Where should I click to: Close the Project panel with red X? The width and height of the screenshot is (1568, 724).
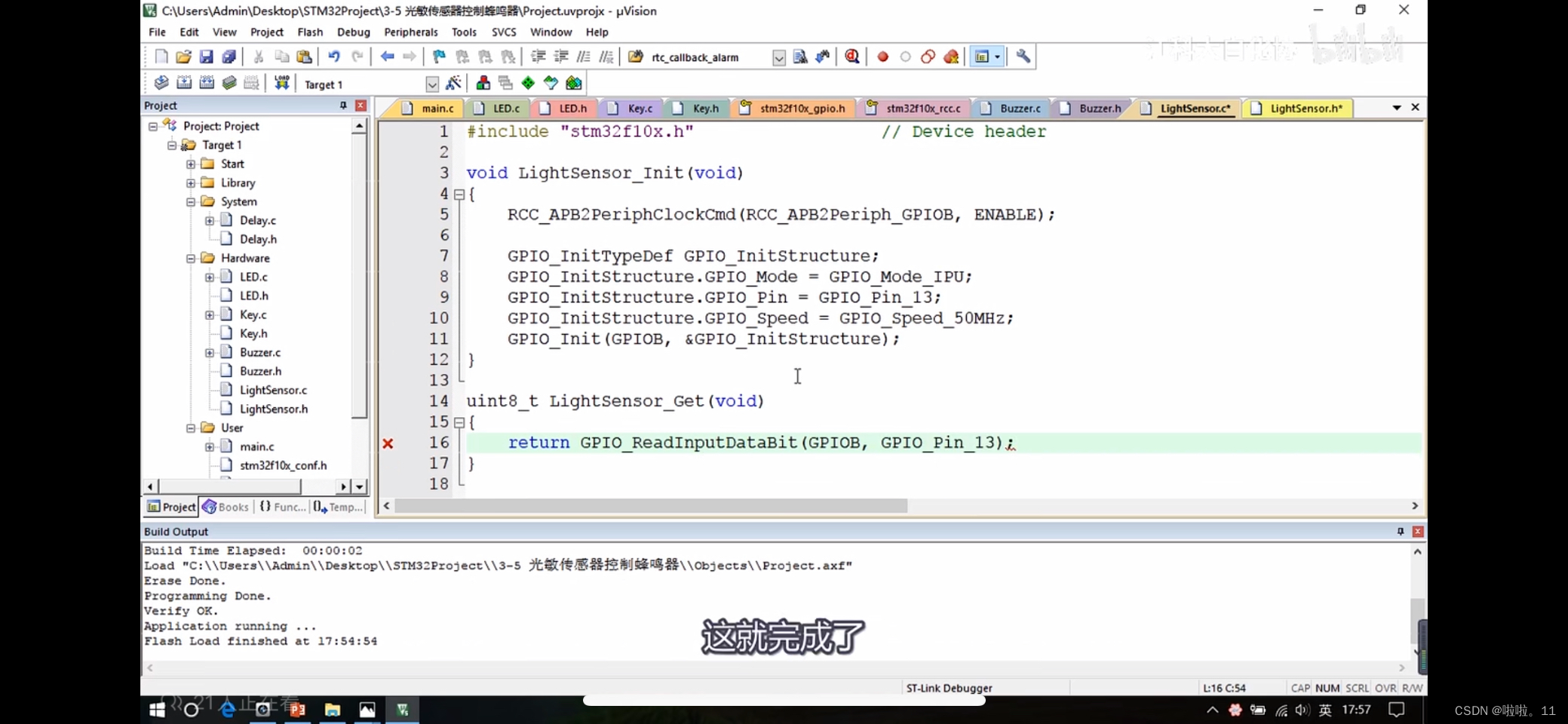[361, 106]
